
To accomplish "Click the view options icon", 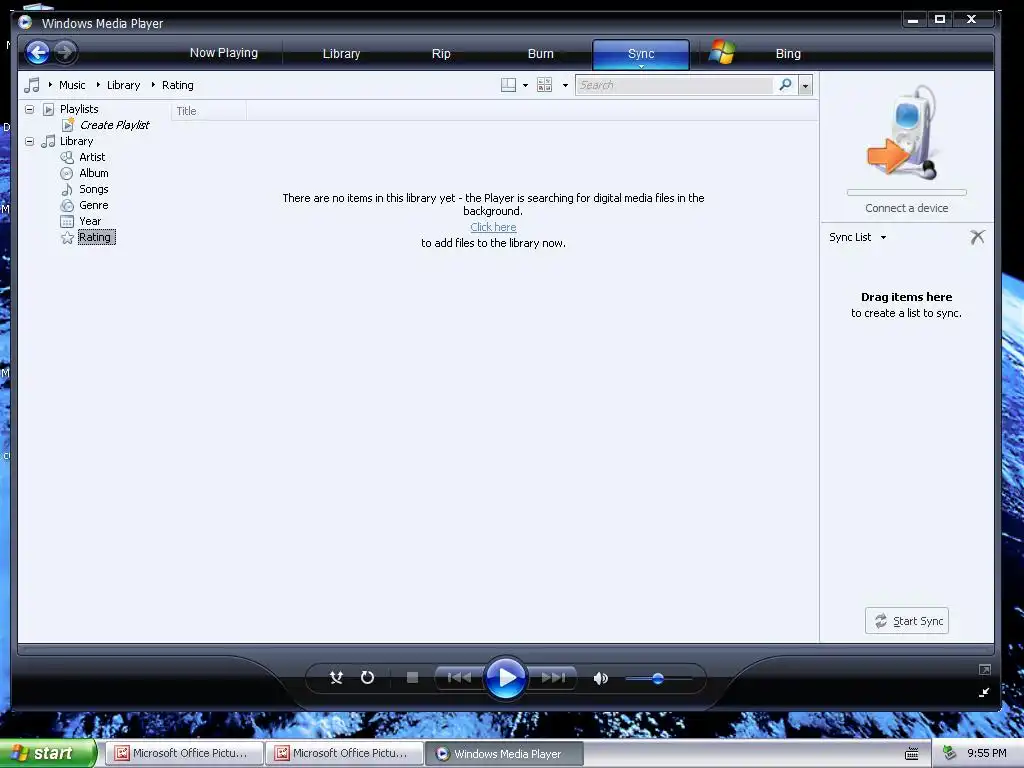I will [x=544, y=85].
